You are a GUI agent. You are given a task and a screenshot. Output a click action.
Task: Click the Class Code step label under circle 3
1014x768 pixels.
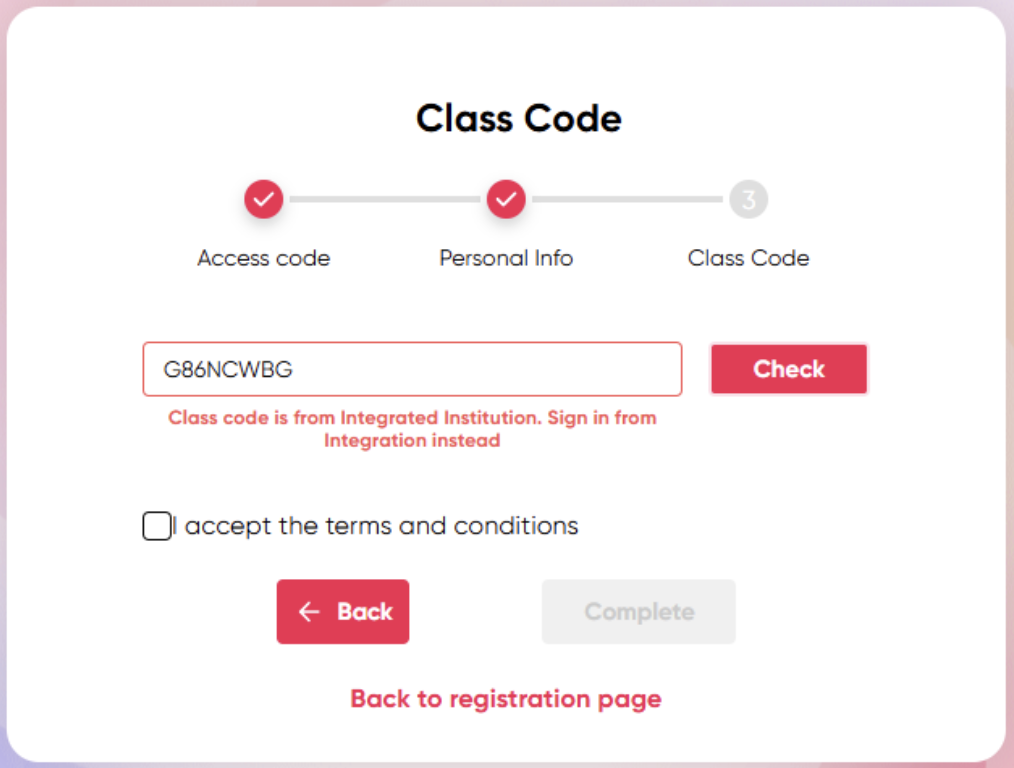coord(748,258)
